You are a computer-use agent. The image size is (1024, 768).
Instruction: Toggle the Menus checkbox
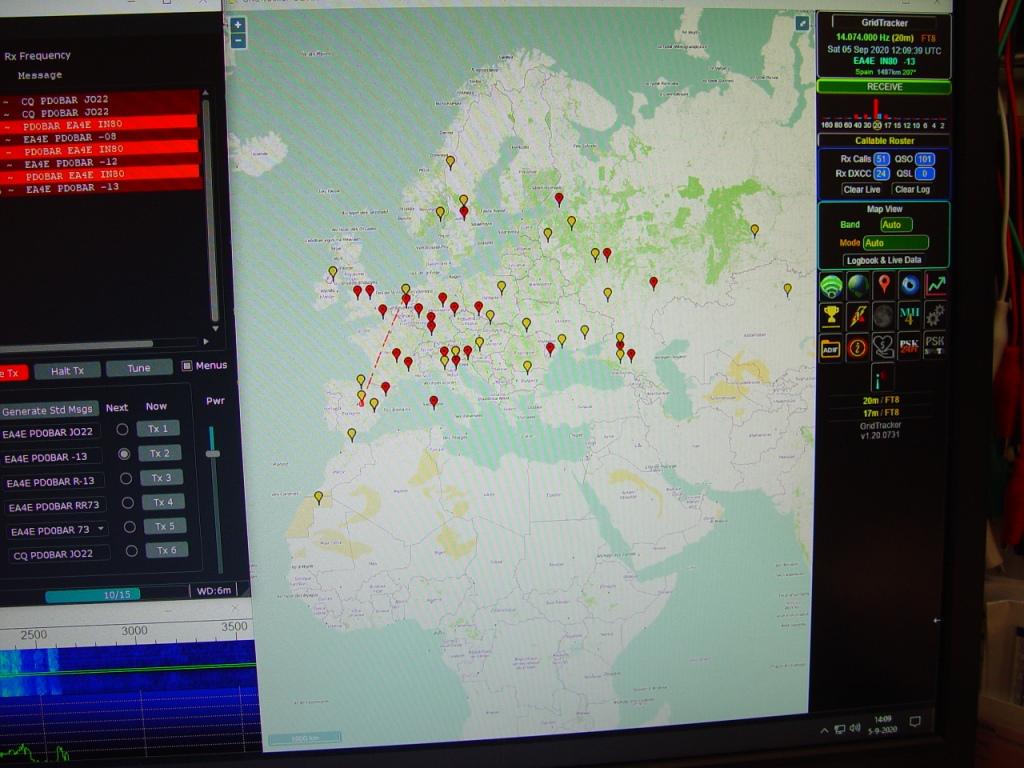pos(187,366)
